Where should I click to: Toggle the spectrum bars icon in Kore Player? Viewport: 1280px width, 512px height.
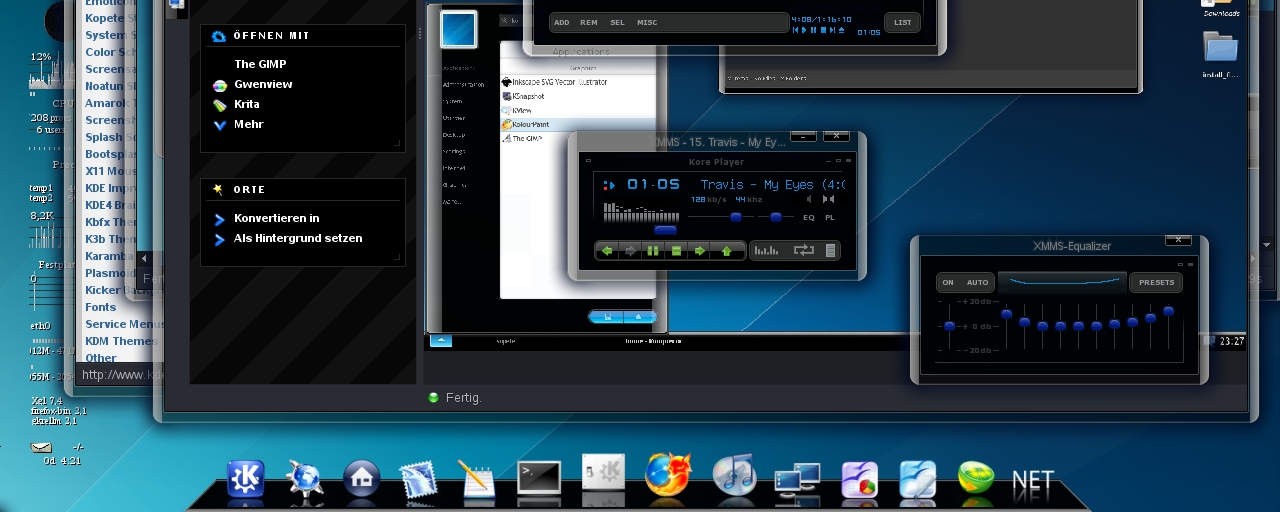(x=766, y=251)
